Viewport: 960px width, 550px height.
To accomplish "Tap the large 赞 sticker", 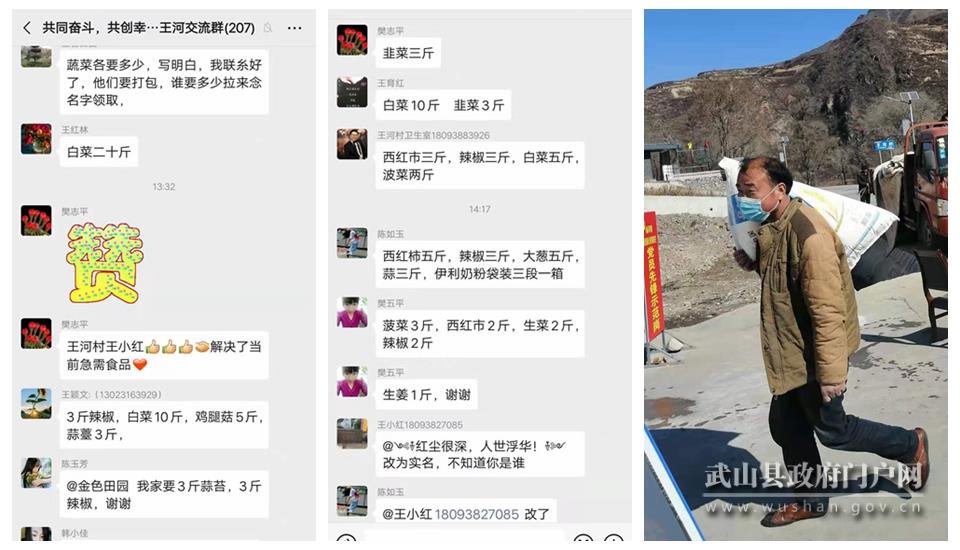I will [x=105, y=263].
